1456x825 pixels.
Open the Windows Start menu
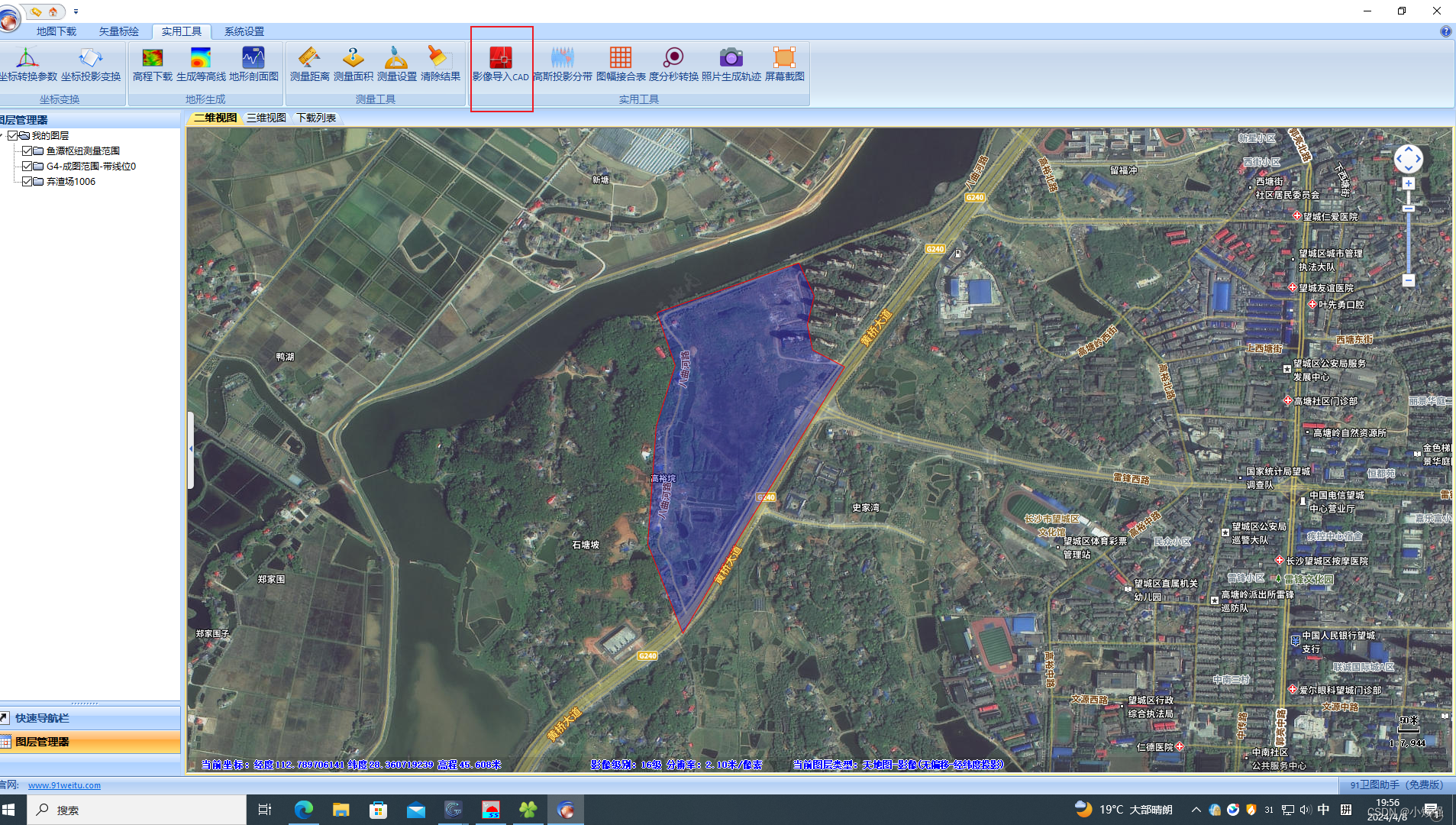8,810
